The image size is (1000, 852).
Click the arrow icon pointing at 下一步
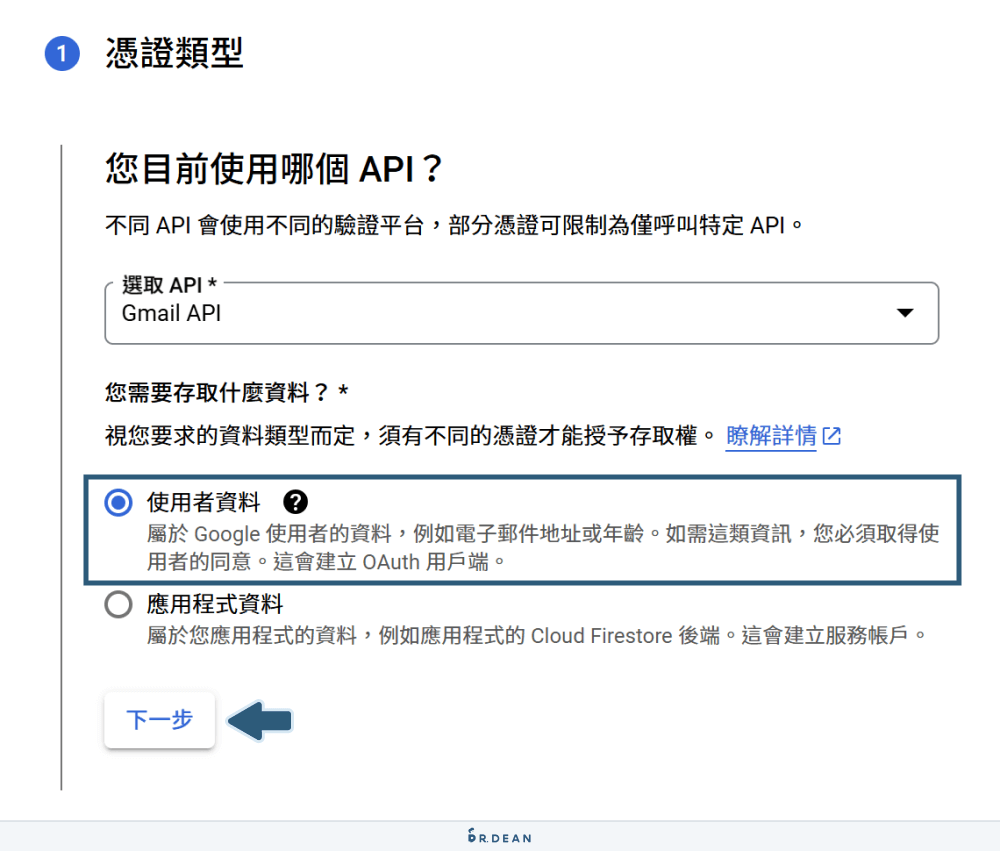(258, 719)
